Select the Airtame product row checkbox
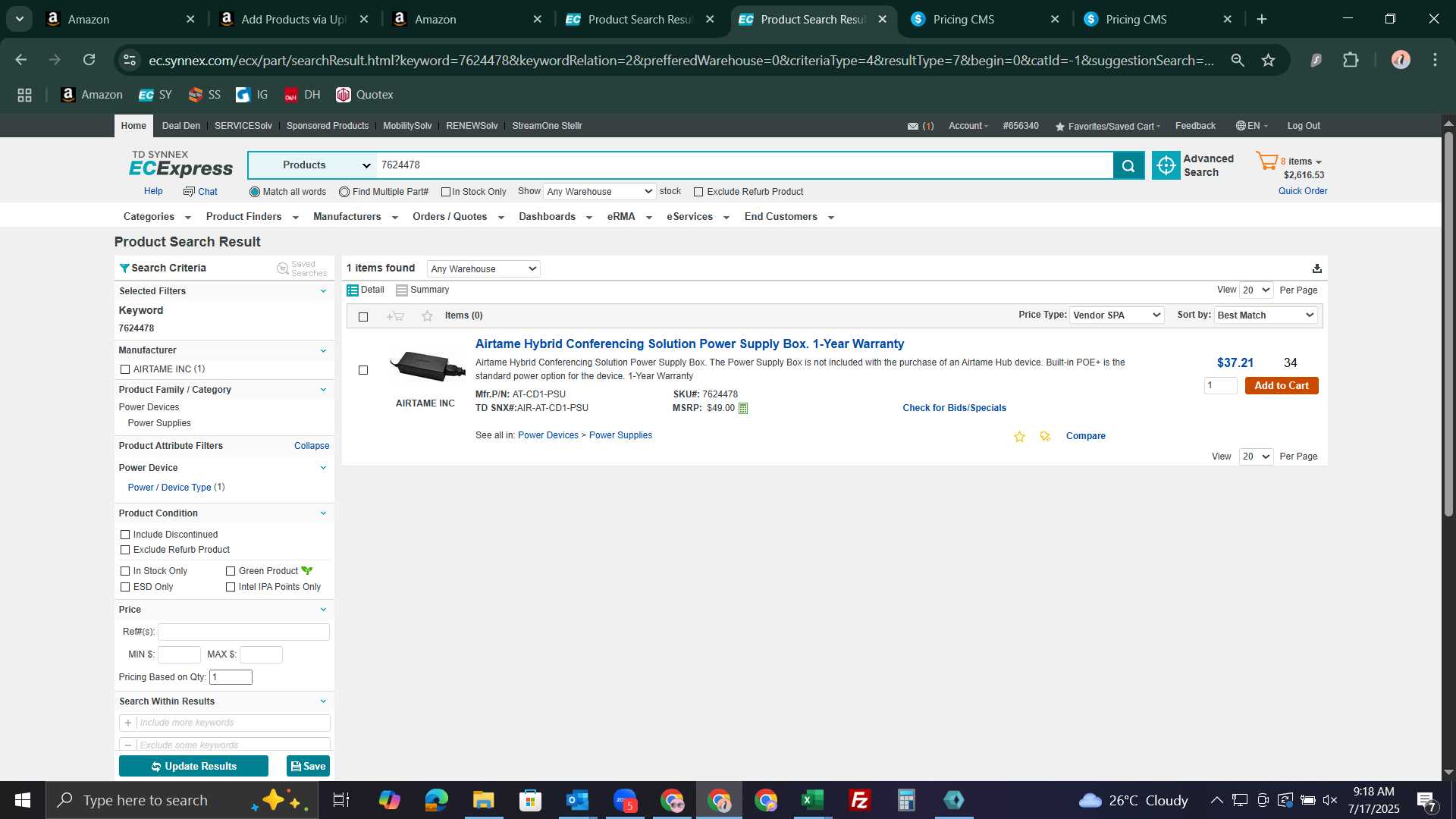Image resolution: width=1456 pixels, height=819 pixels. click(363, 370)
